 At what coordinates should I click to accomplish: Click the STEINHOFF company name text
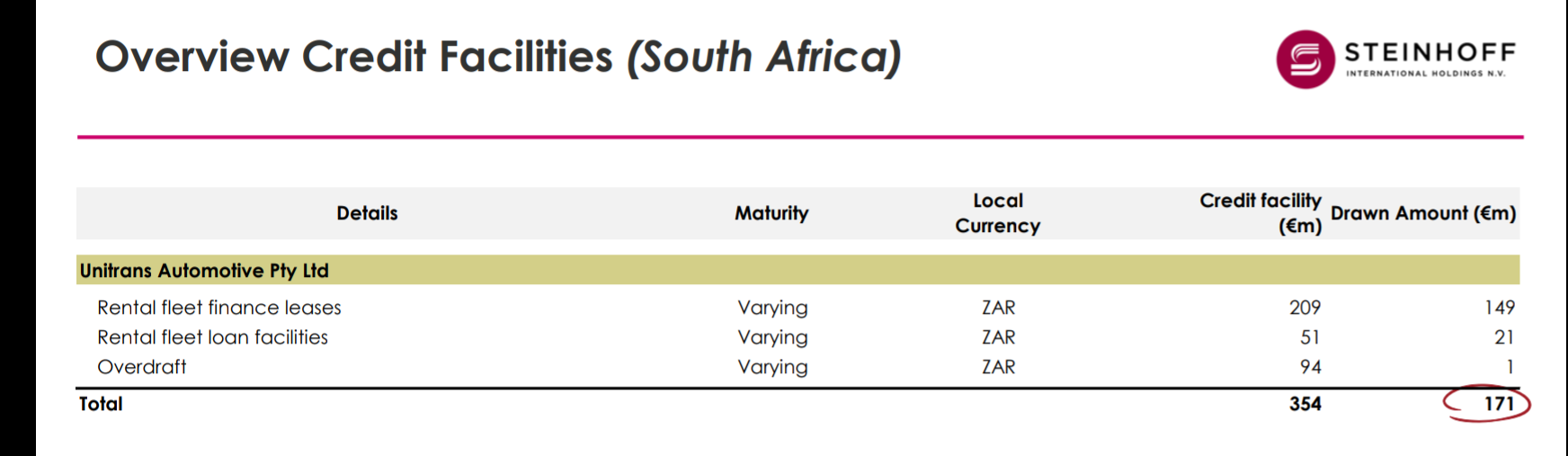pyautogui.click(x=1430, y=53)
